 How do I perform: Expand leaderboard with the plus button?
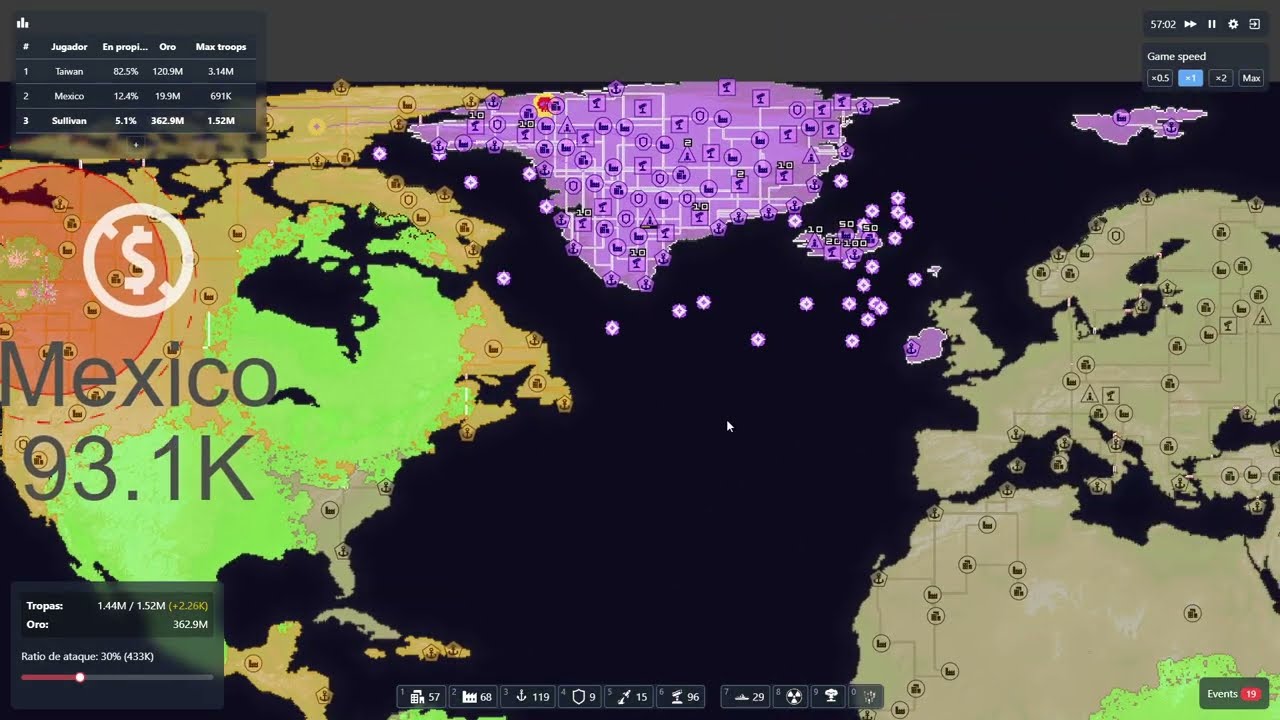(x=136, y=144)
